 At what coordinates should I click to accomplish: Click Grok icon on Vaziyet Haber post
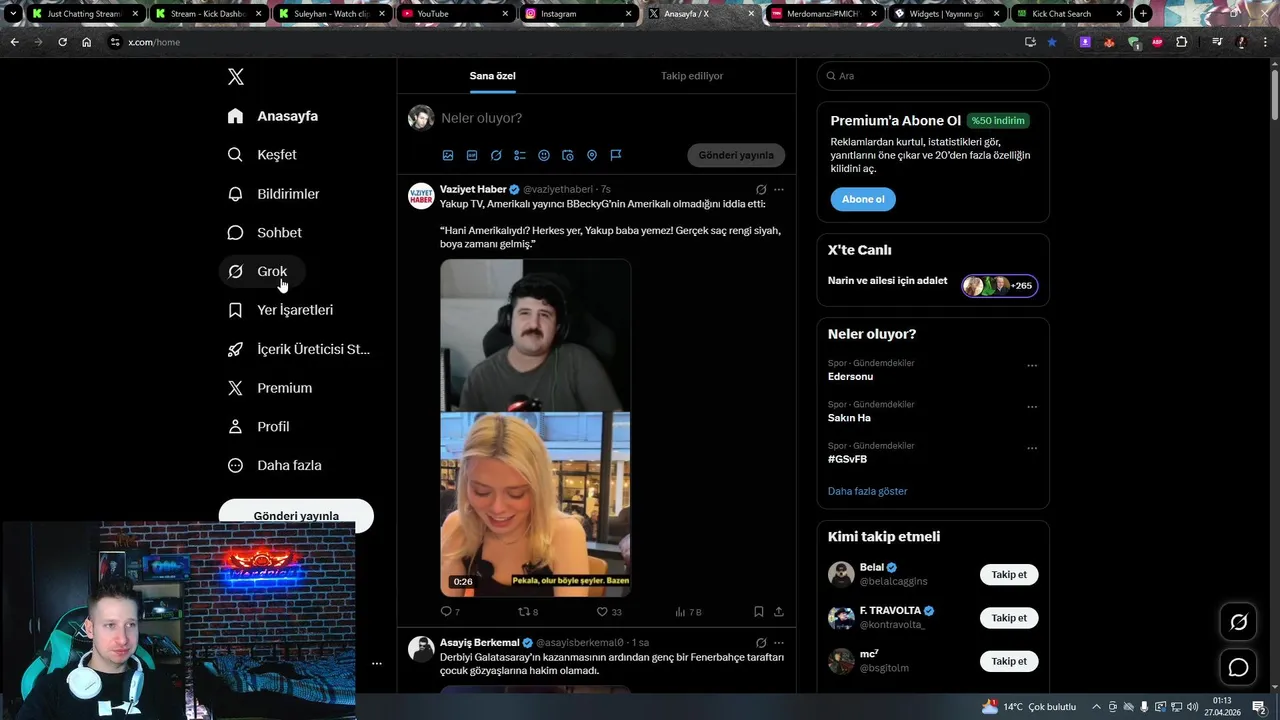pyautogui.click(x=761, y=189)
